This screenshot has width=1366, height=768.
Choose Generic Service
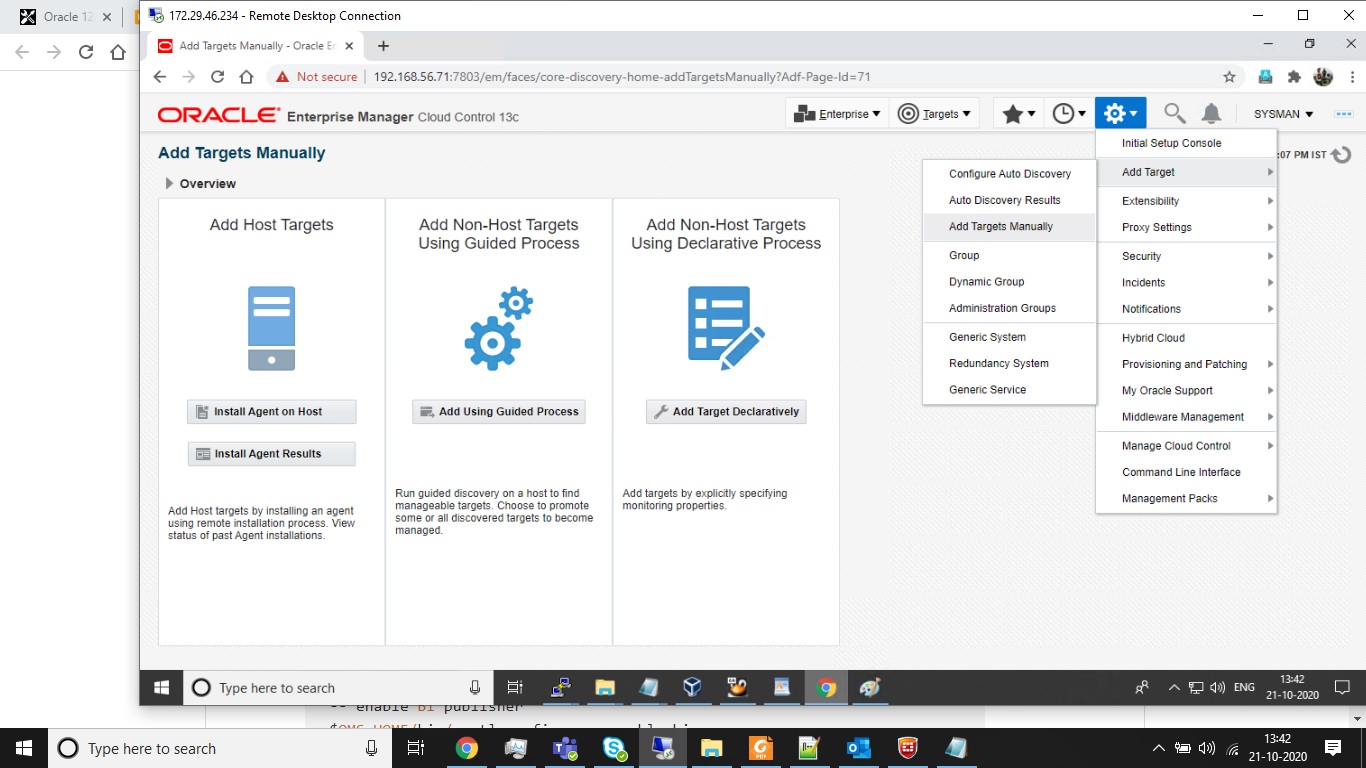click(x=1009, y=390)
